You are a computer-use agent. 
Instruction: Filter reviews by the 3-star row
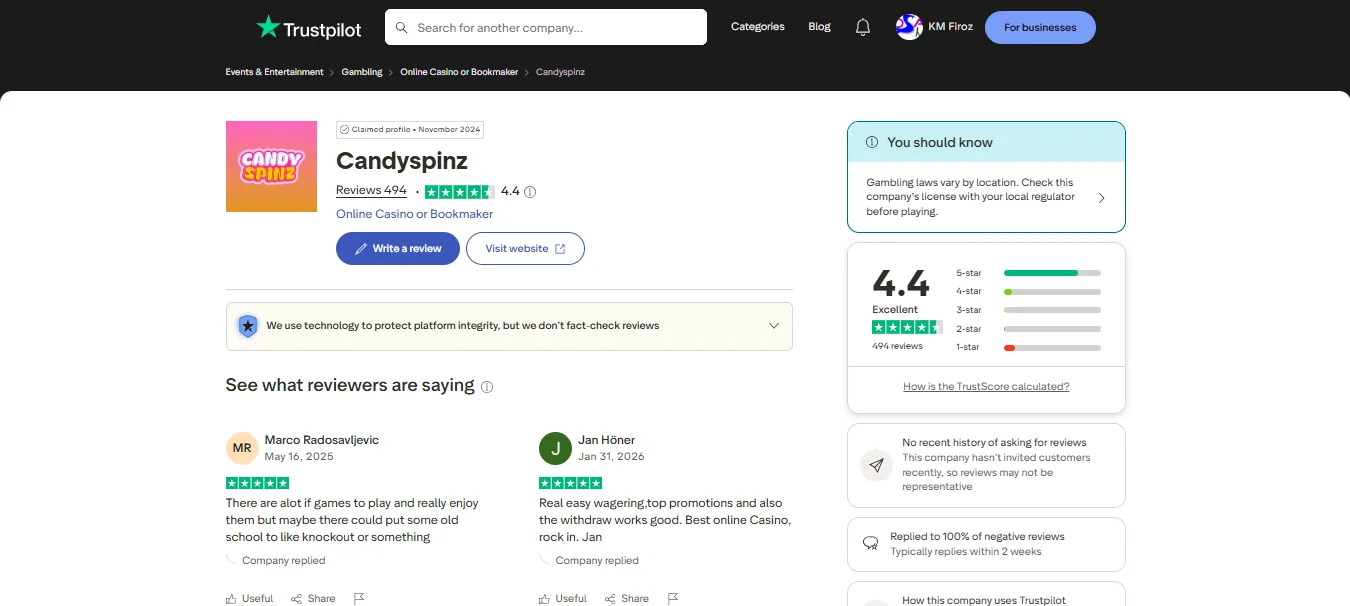1028,310
